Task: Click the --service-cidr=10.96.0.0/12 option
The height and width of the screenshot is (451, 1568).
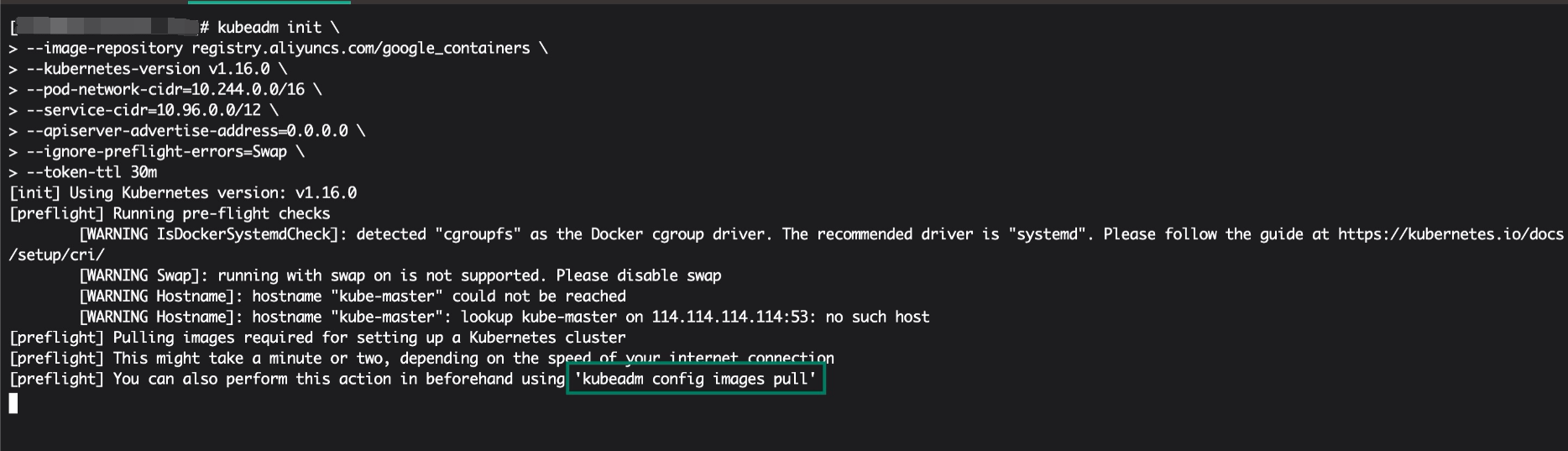Action: click(x=144, y=110)
